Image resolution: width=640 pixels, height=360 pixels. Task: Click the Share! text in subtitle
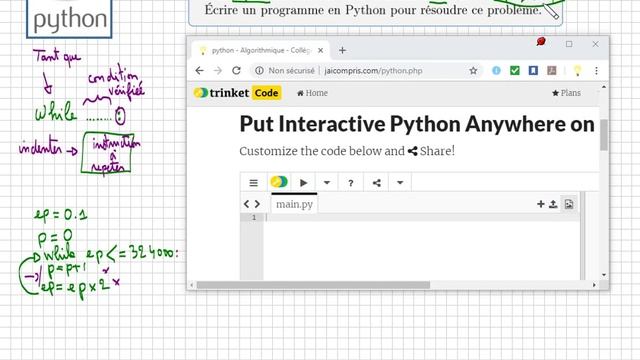(437, 151)
